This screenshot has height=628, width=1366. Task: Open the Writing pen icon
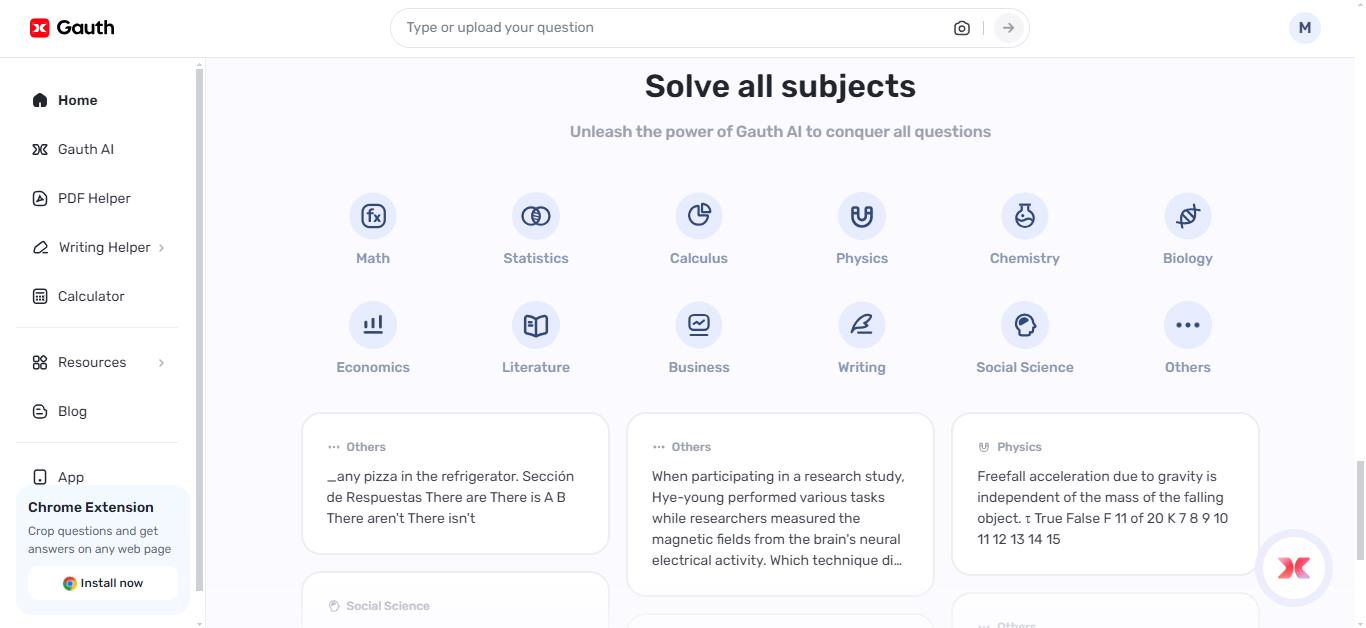pos(861,324)
